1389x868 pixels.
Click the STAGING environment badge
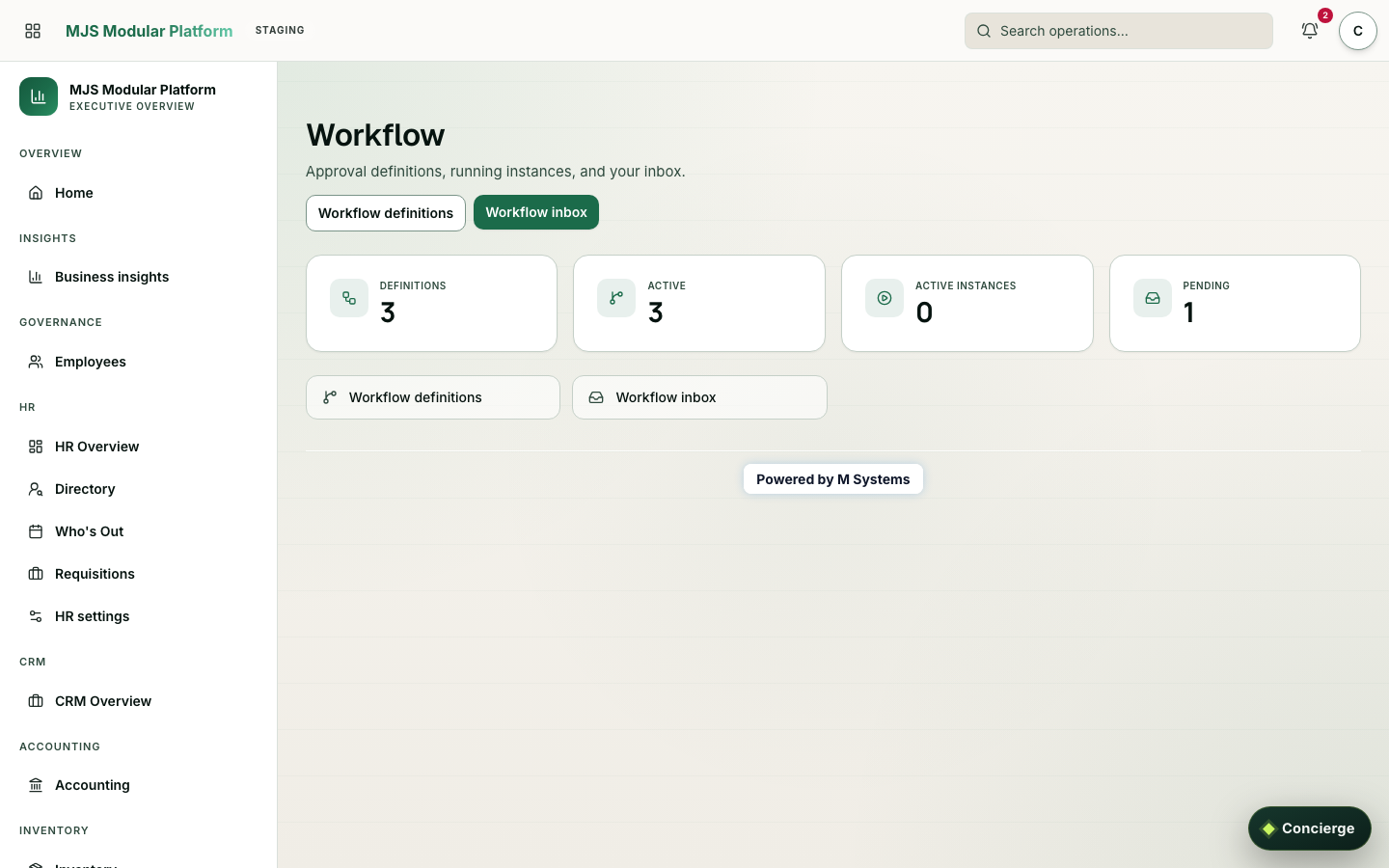click(x=280, y=31)
